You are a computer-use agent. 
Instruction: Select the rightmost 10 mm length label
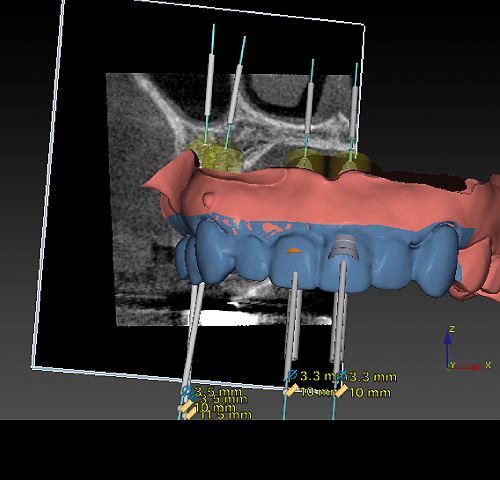(x=370, y=393)
